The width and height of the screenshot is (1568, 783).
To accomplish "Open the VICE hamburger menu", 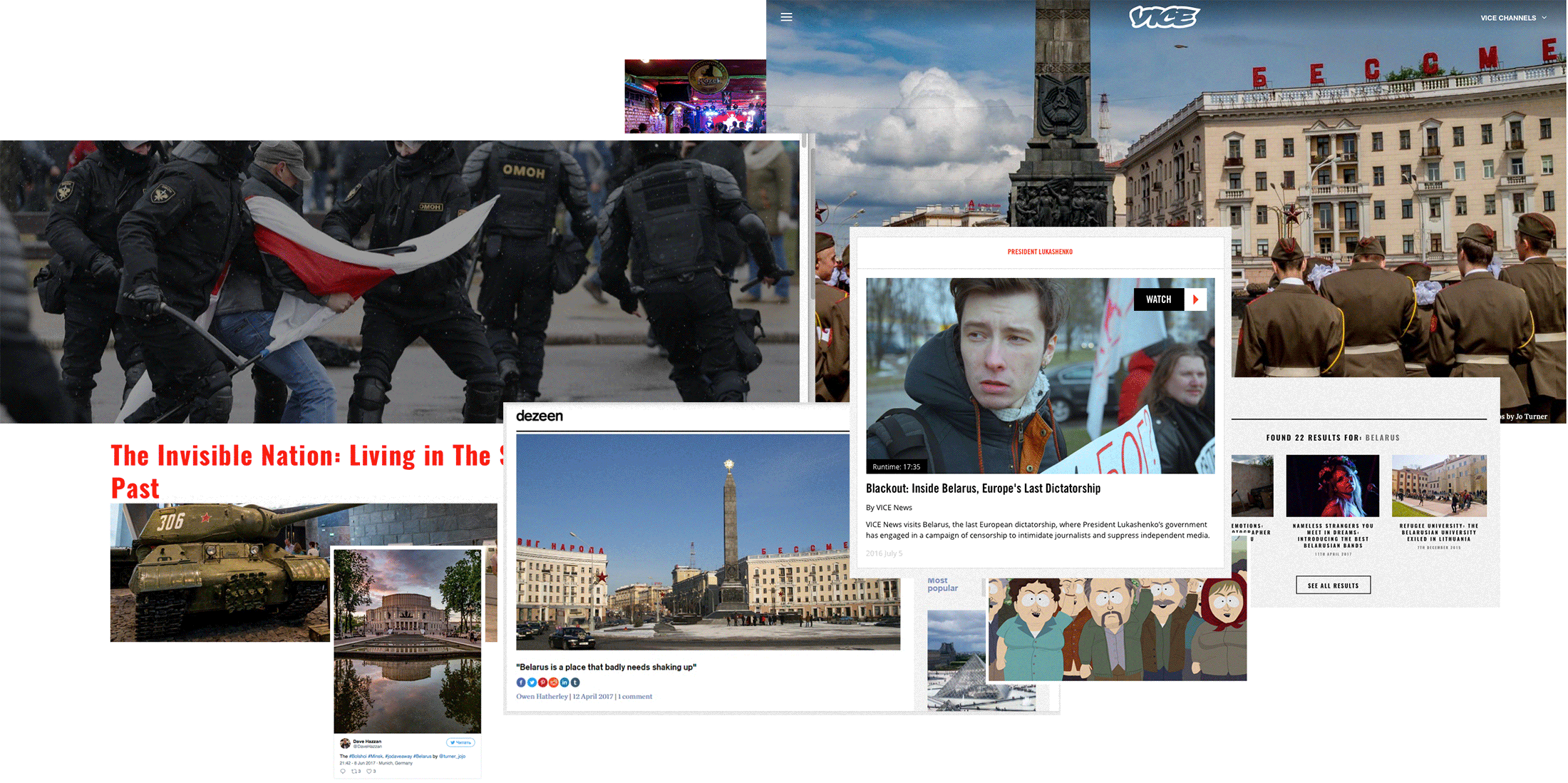I will [786, 17].
